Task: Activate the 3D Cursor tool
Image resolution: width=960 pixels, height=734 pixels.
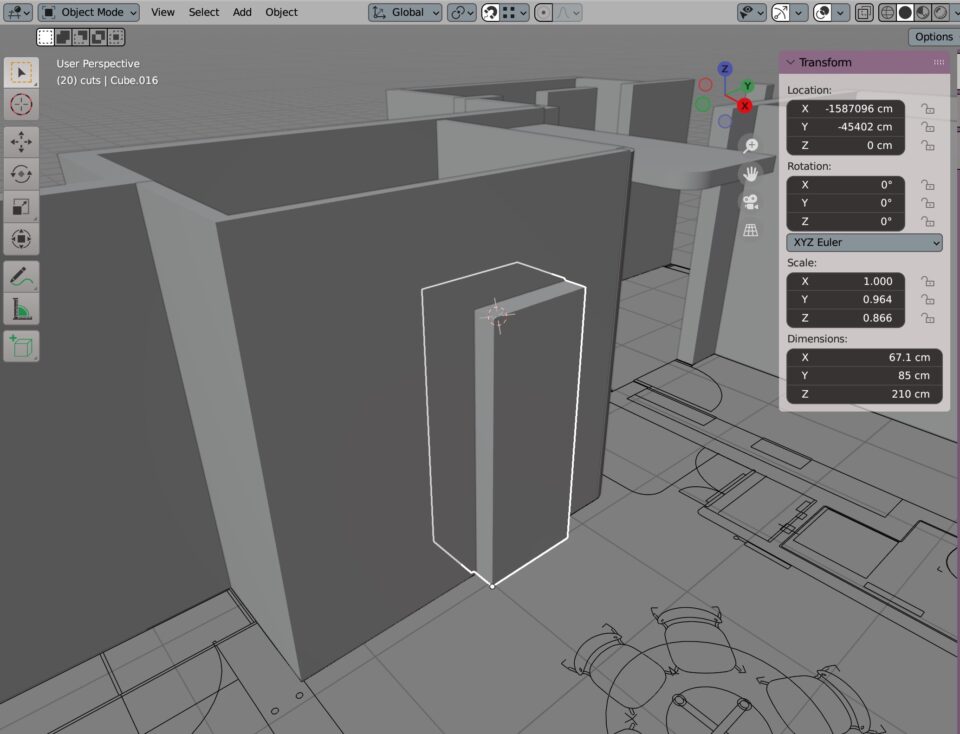Action: [x=21, y=104]
